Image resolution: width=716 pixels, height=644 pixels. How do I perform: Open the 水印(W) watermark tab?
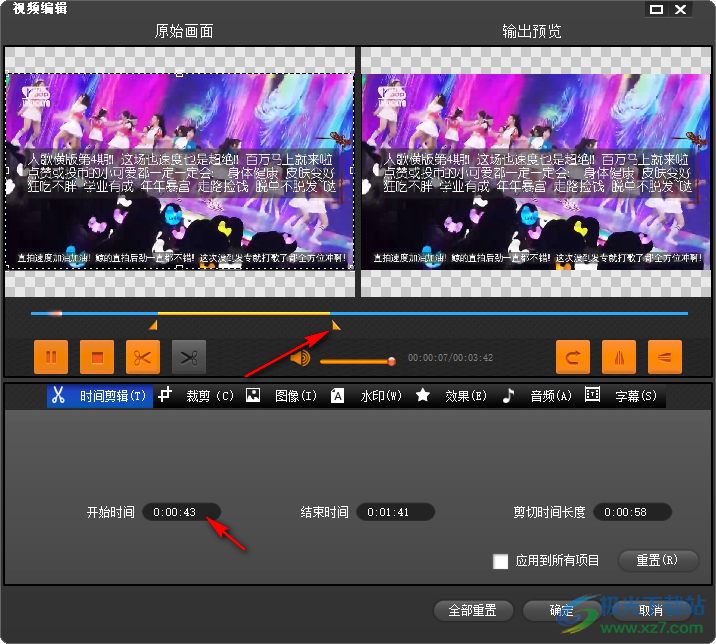(366, 396)
